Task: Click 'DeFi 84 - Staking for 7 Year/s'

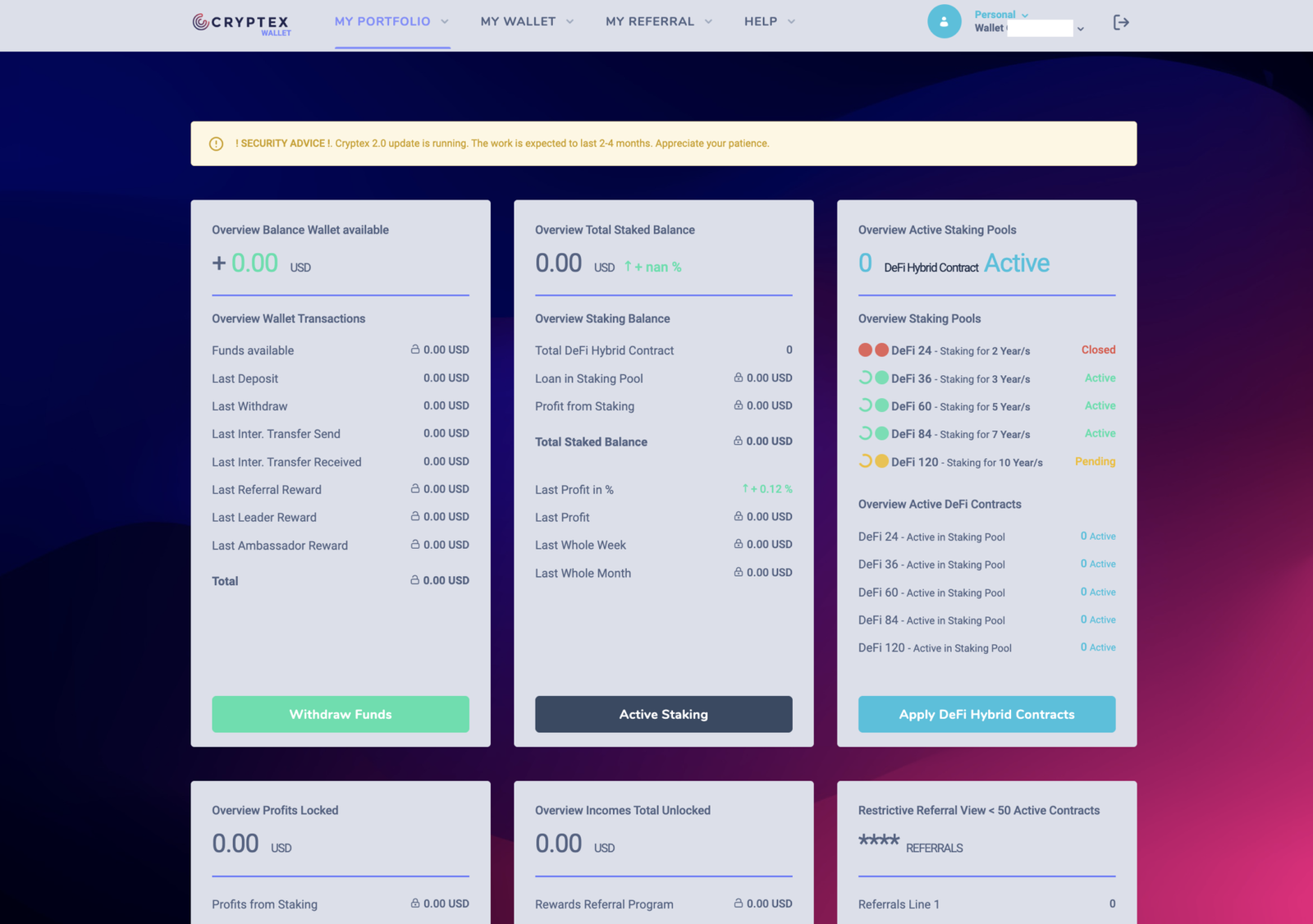Action: (x=961, y=434)
